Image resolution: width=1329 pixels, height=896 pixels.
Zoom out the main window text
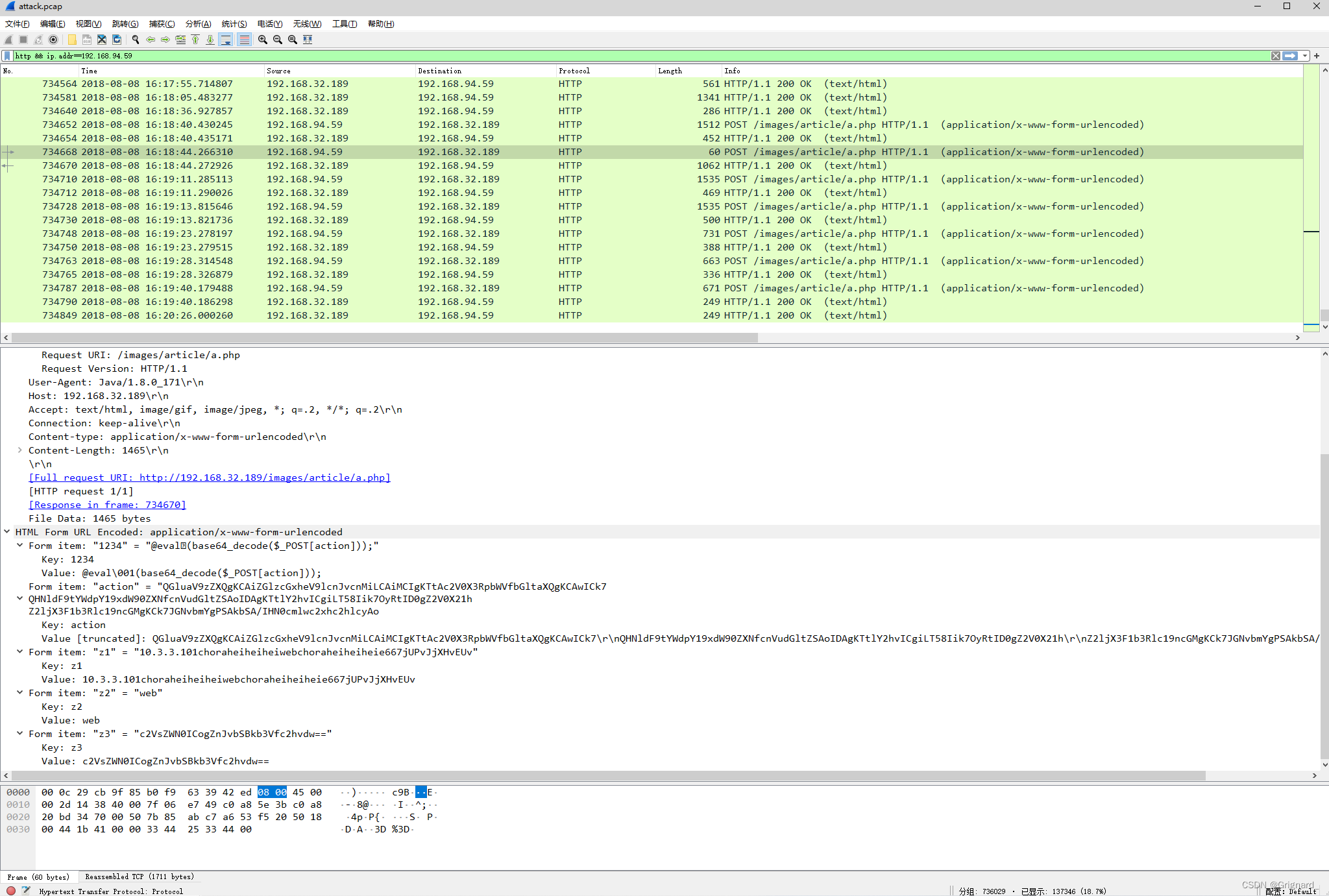(x=278, y=40)
